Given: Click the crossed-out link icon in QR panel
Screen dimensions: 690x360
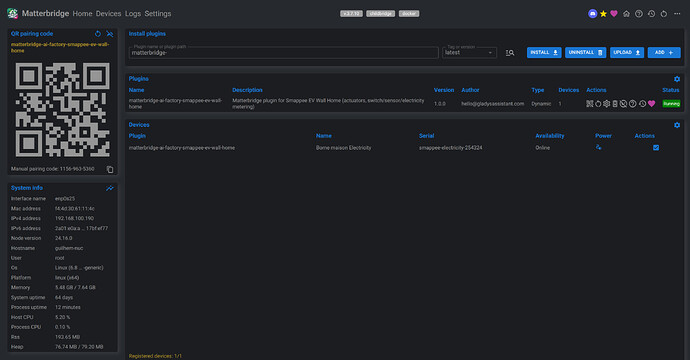Looking at the screenshot, I should (x=110, y=33).
